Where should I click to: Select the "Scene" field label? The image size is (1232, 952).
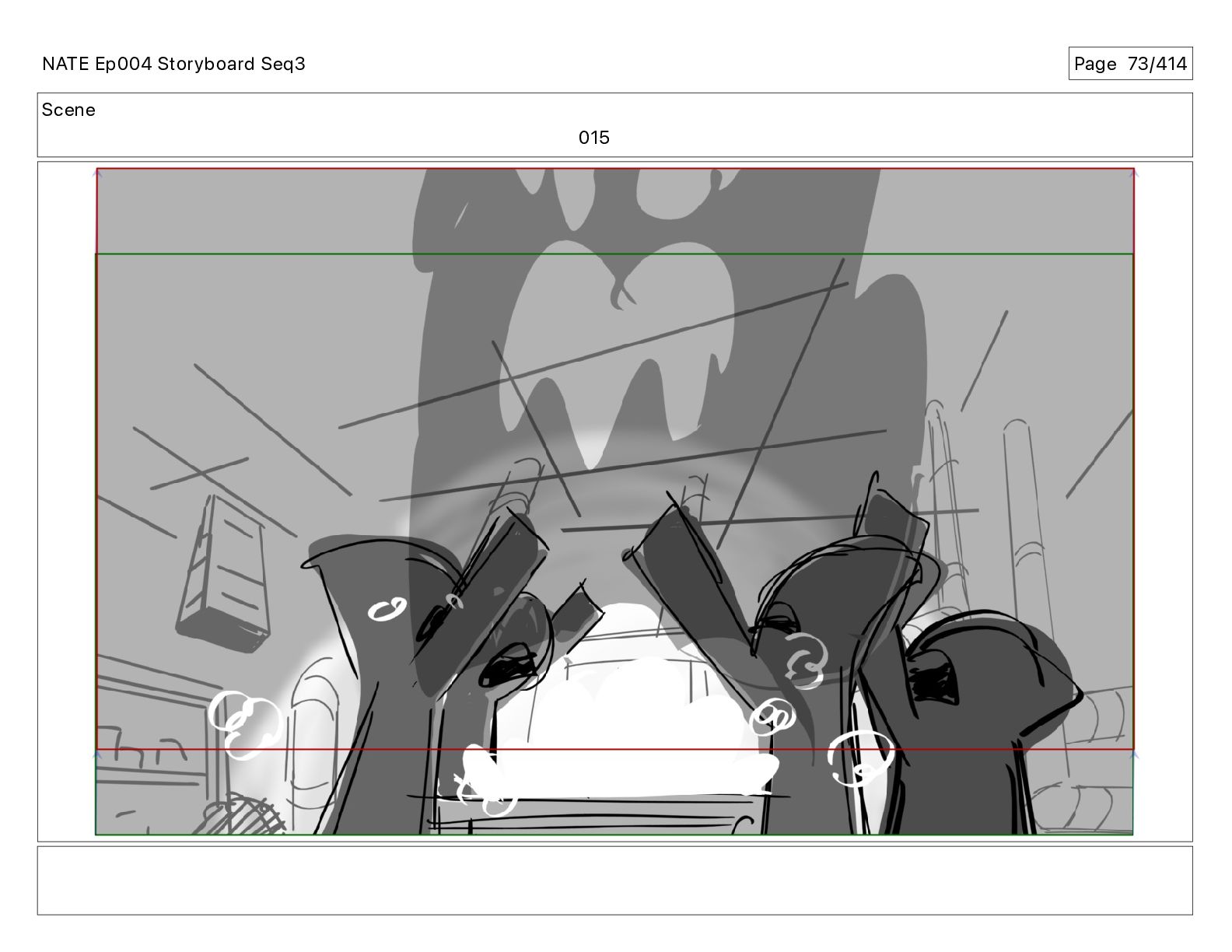pos(68,110)
